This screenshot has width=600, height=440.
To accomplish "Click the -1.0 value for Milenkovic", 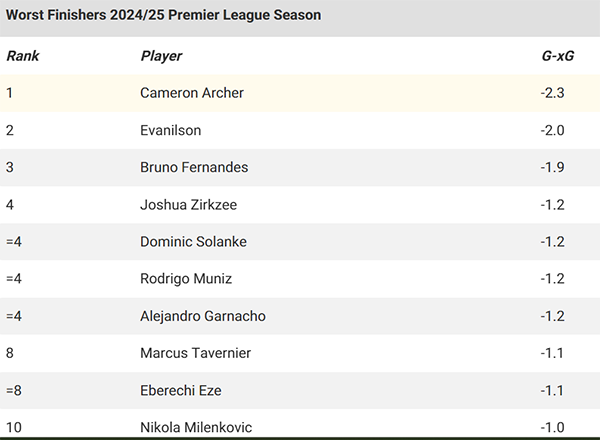I will pos(552,428).
